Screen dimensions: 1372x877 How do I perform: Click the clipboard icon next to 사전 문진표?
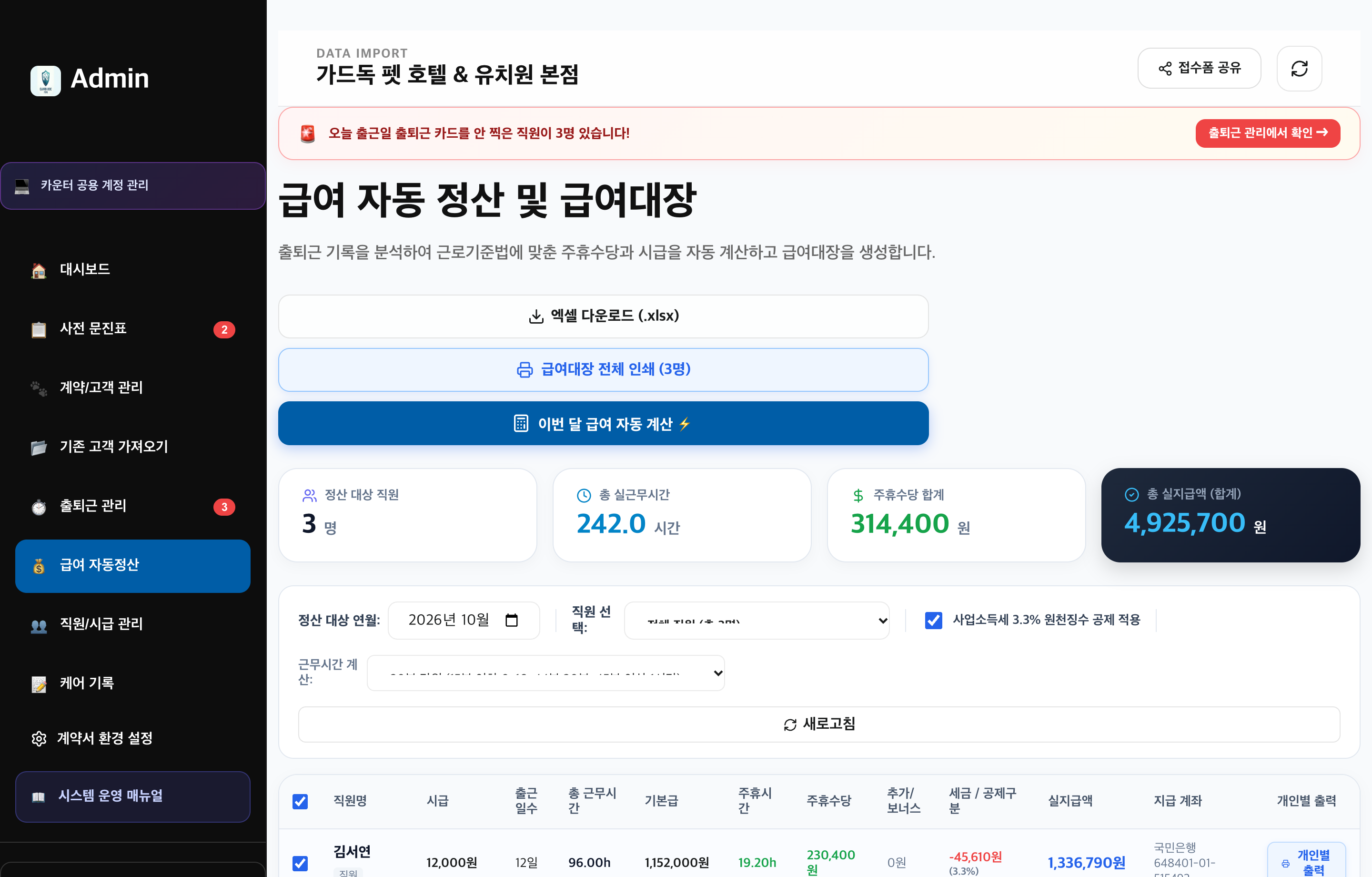tap(39, 329)
